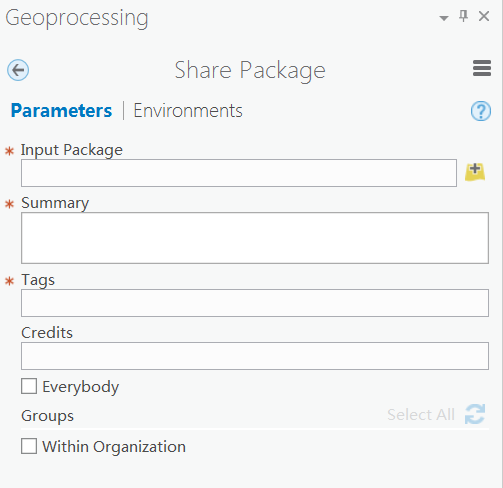503x488 pixels.
Task: Focus the Input Package field
Action: pyautogui.click(x=239, y=173)
